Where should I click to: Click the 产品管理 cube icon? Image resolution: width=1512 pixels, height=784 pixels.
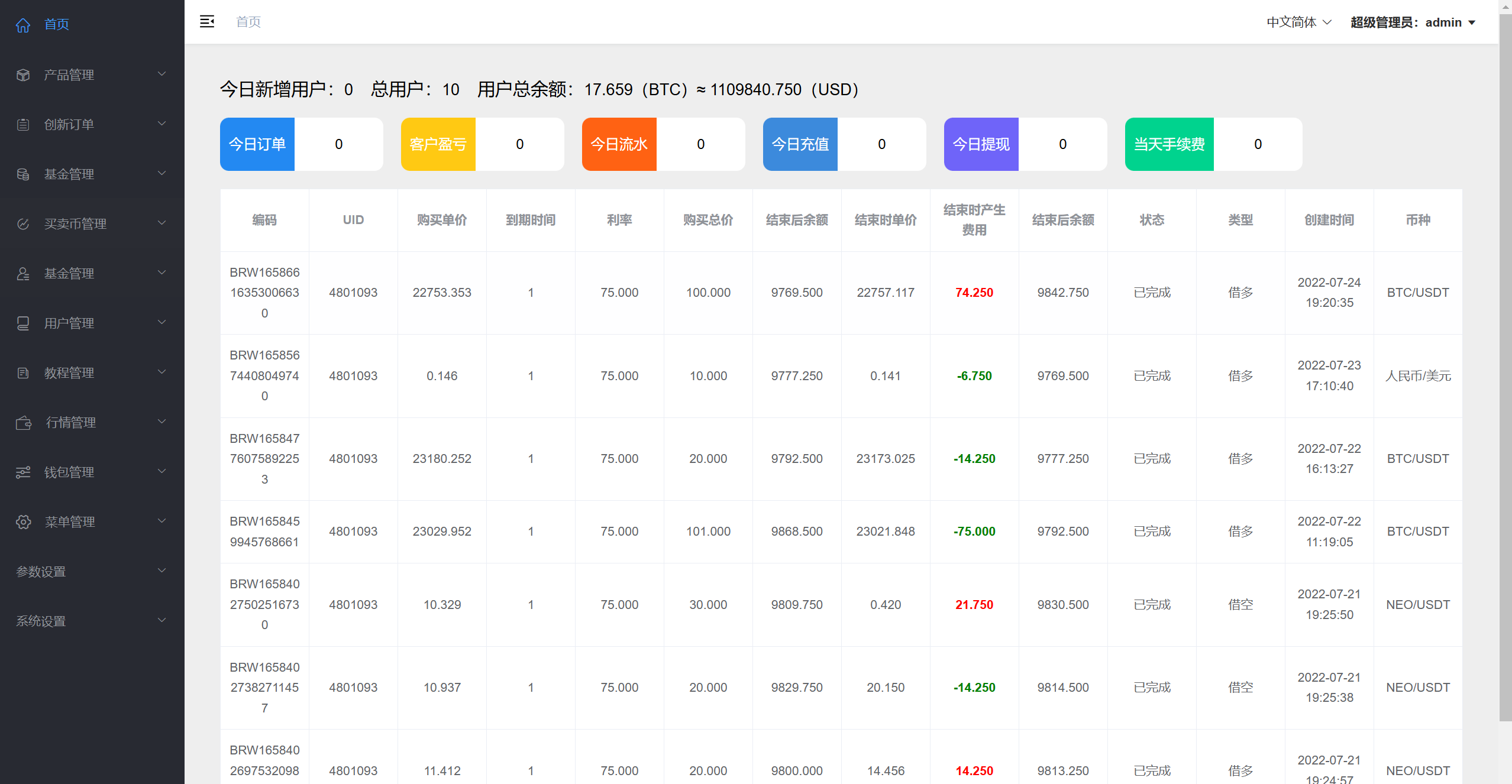23,75
